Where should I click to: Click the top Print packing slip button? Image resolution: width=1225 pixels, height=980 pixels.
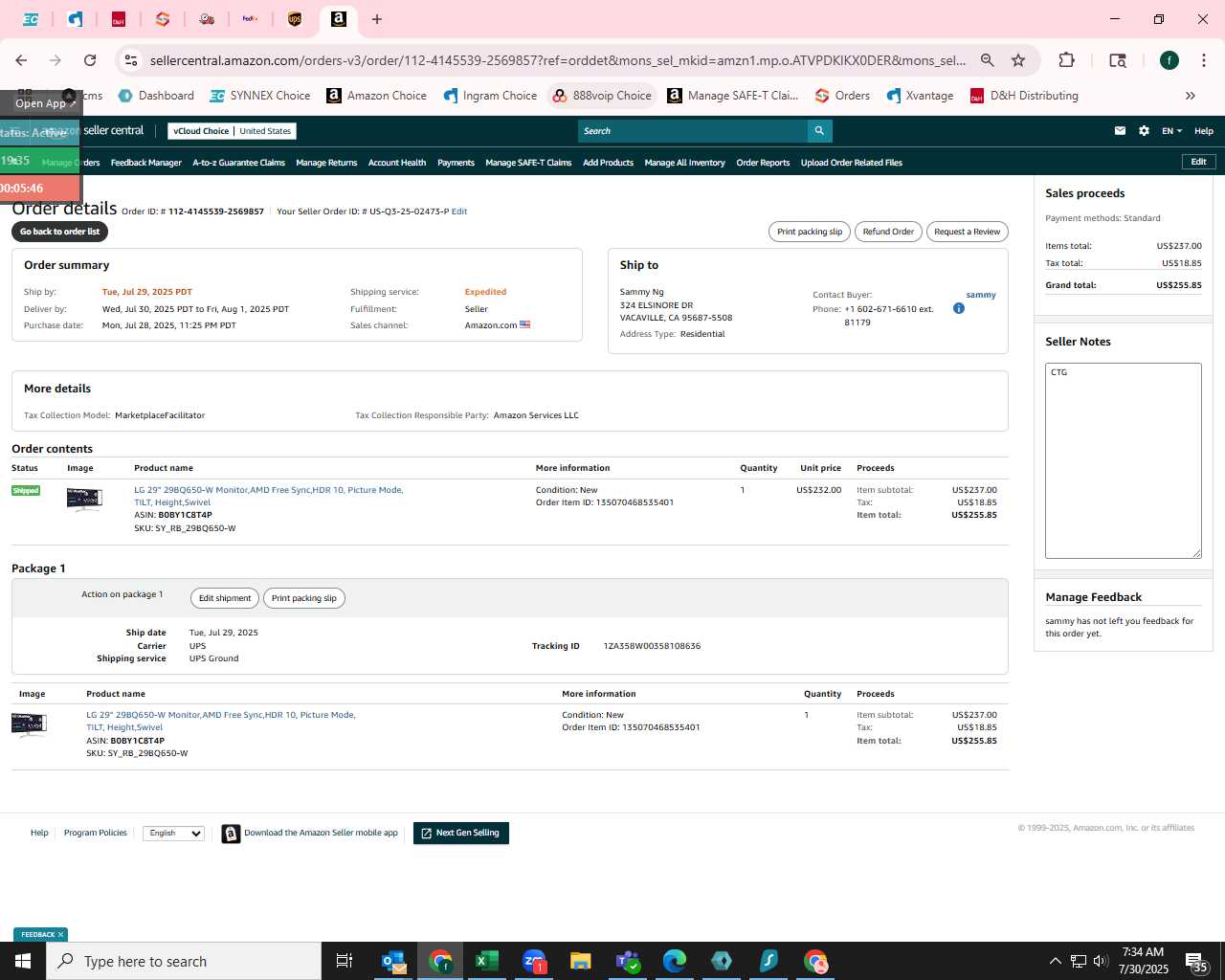[810, 232]
